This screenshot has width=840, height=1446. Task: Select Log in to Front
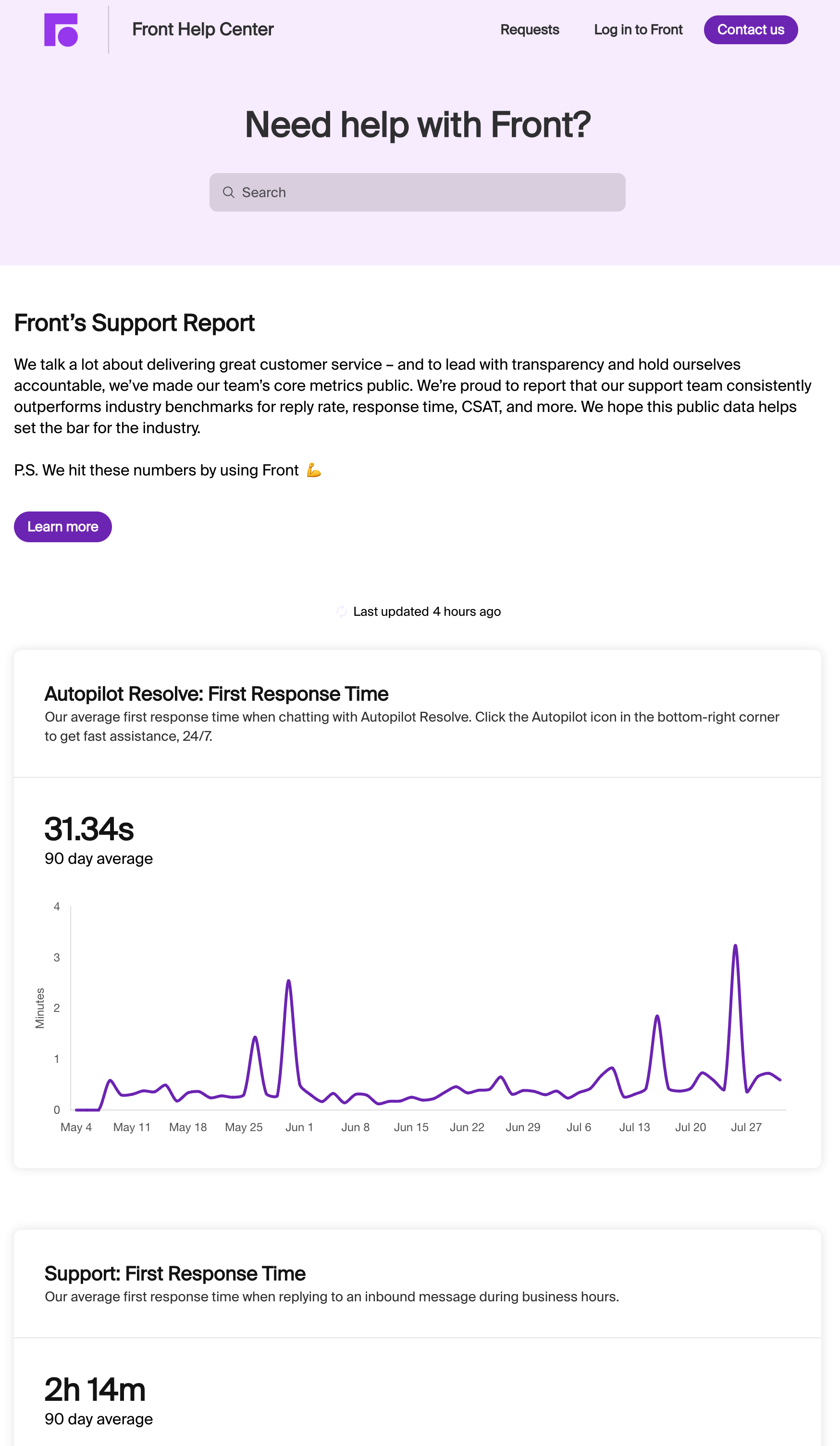click(638, 30)
